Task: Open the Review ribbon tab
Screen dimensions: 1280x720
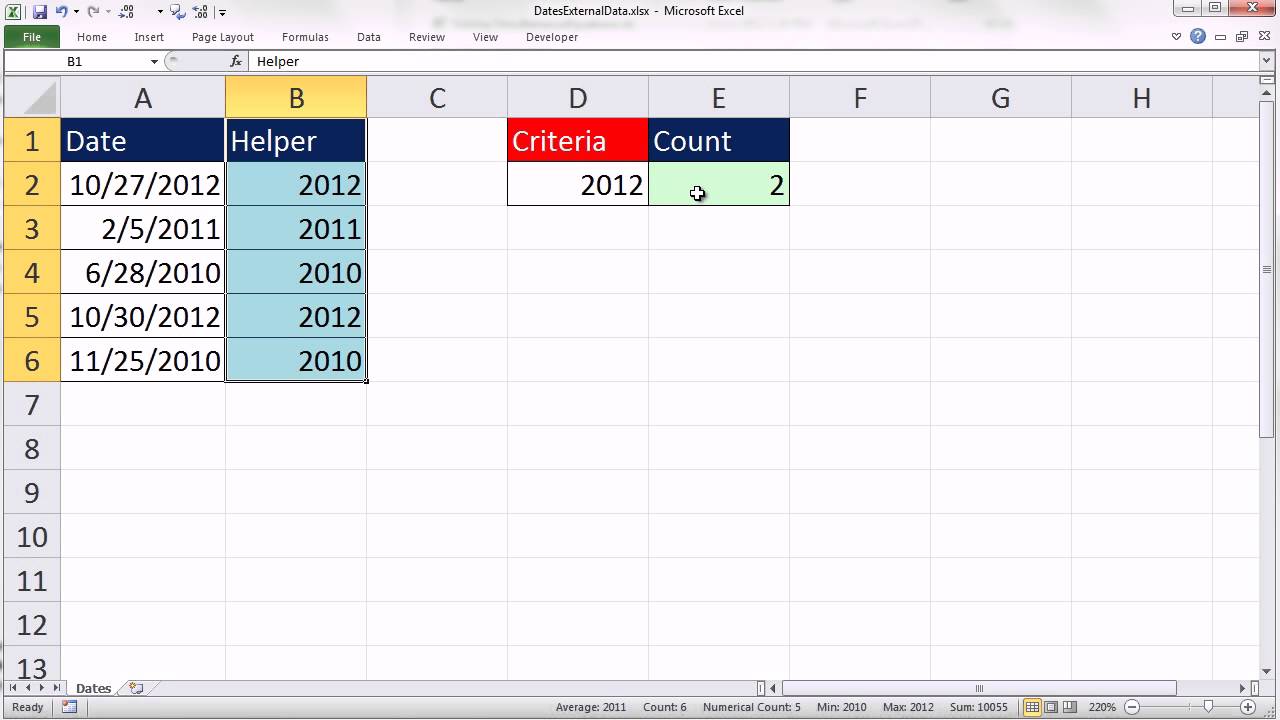Action: pyautogui.click(x=427, y=37)
